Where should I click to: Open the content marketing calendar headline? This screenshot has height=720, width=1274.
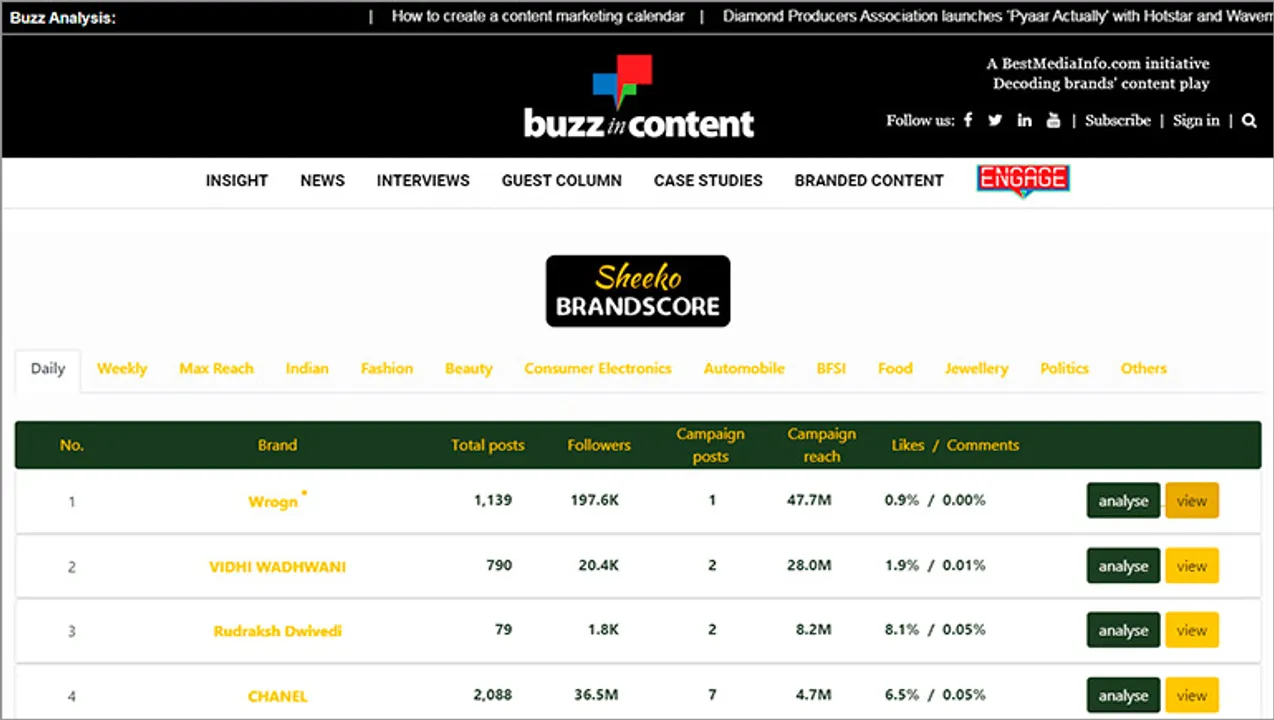click(538, 16)
